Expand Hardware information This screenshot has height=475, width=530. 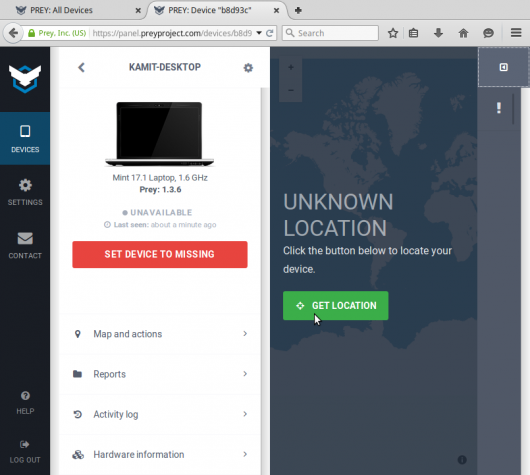[160, 455]
